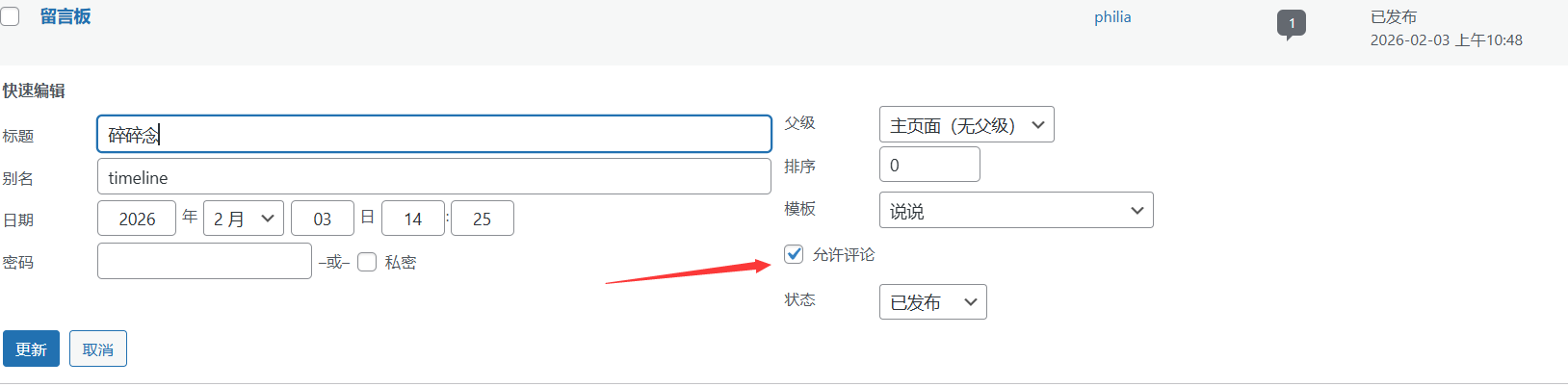Click the comment count bubble icon
Screen dimensions: 1568x387
(1292, 24)
